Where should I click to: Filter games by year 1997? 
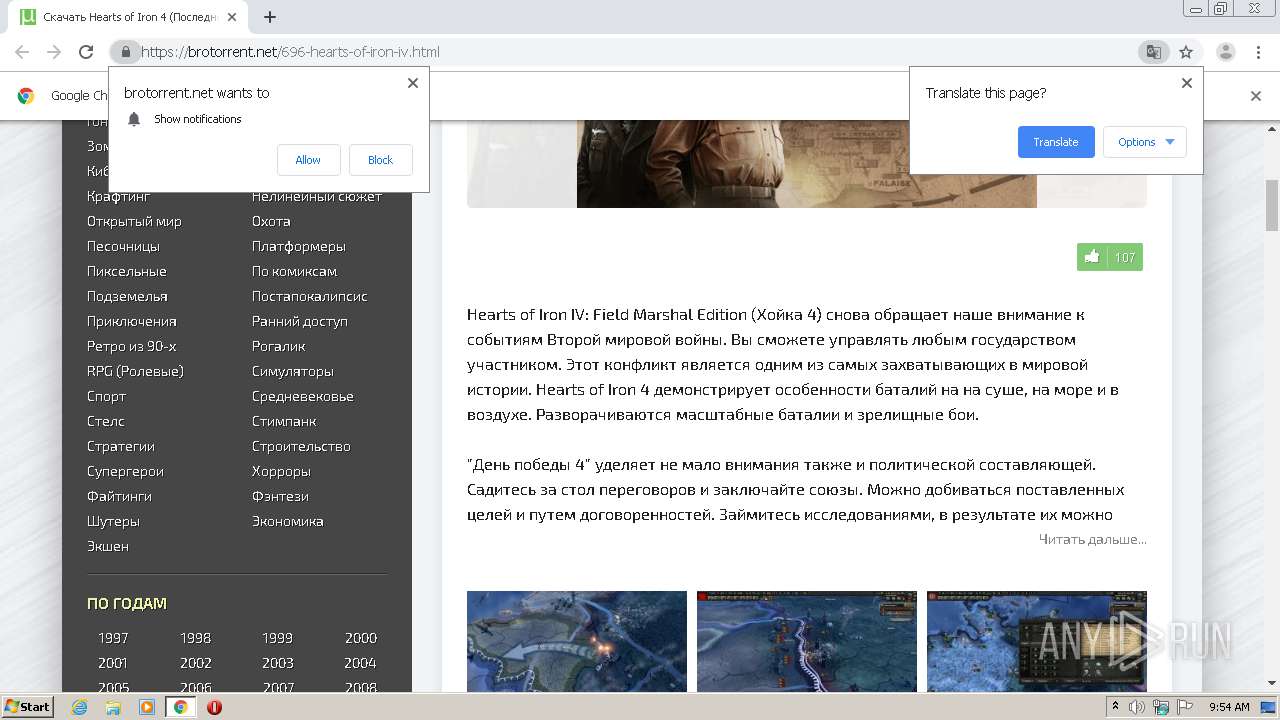coord(113,638)
